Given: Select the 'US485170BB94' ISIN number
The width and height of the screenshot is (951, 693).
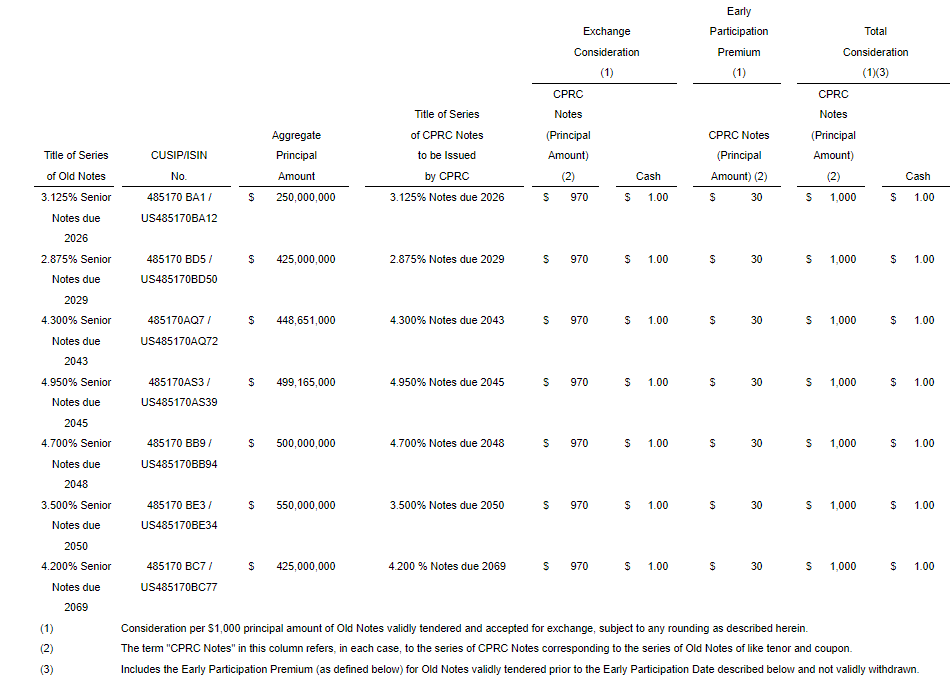Looking at the screenshot, I should [x=179, y=464].
